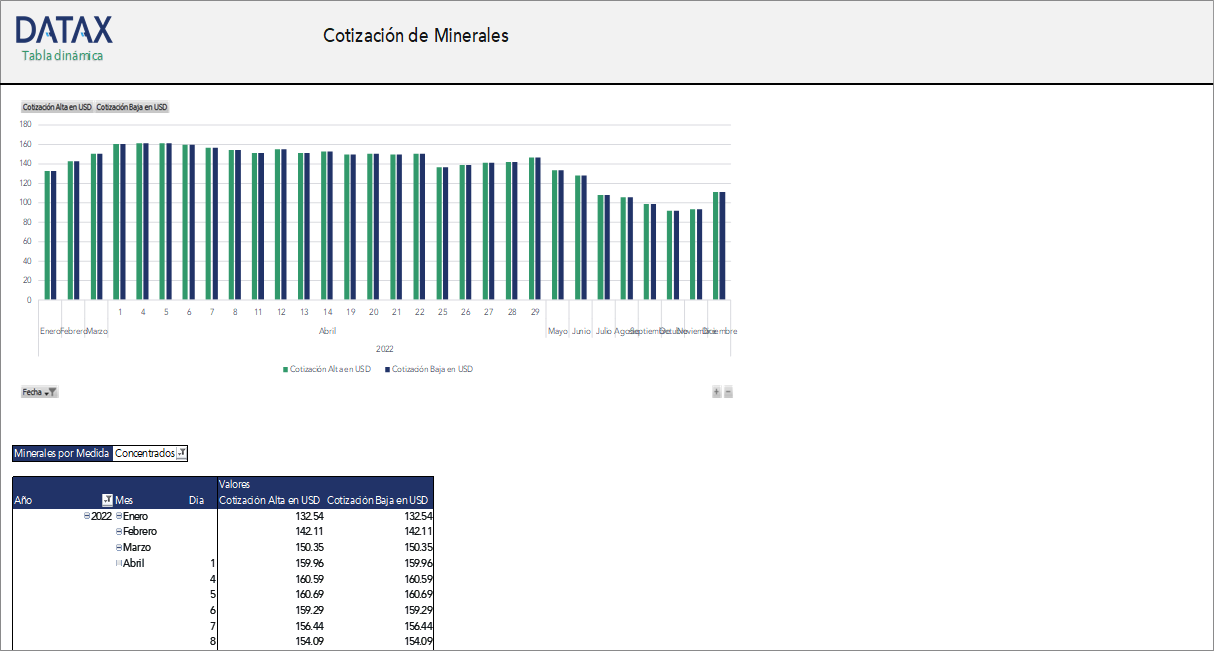Screen dimensions: 1214x651
Task: Select the Cotización Alta en USD column header
Action: (269, 500)
